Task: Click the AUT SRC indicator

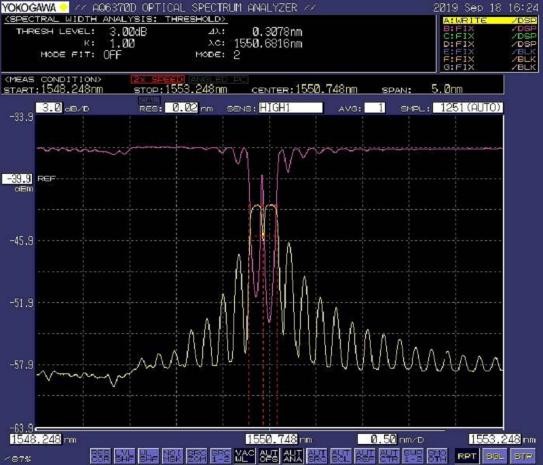Action: click(317, 456)
